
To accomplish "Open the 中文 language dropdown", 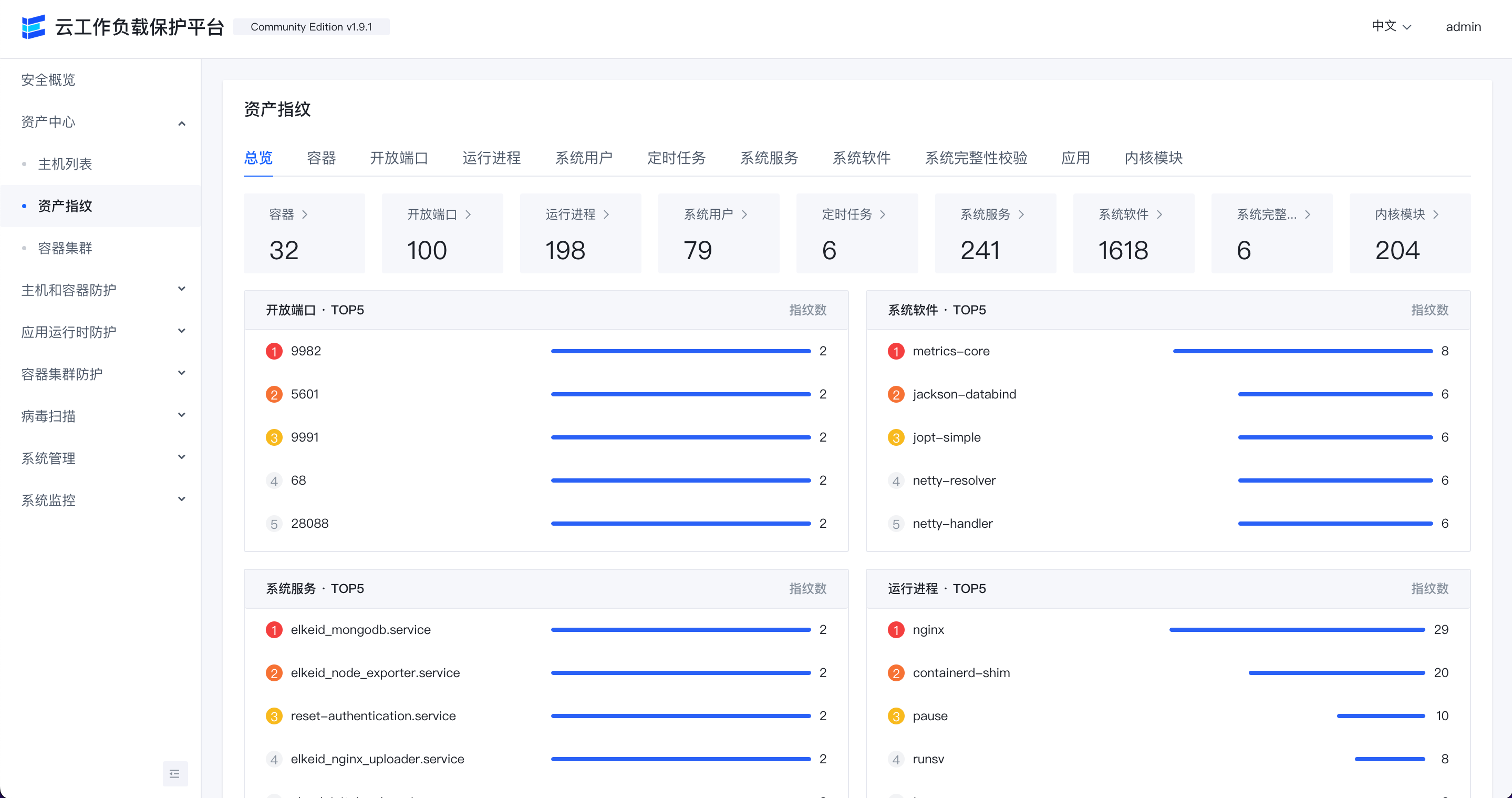I will [1391, 26].
